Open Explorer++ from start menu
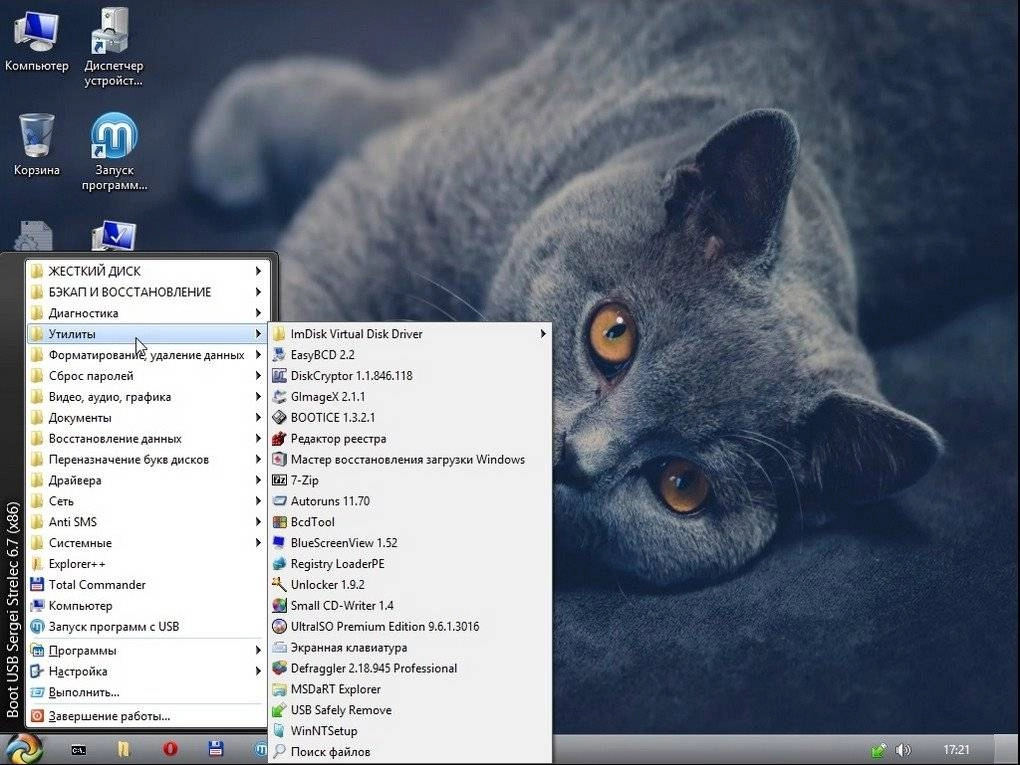This screenshot has width=1020, height=765. pos(146,563)
